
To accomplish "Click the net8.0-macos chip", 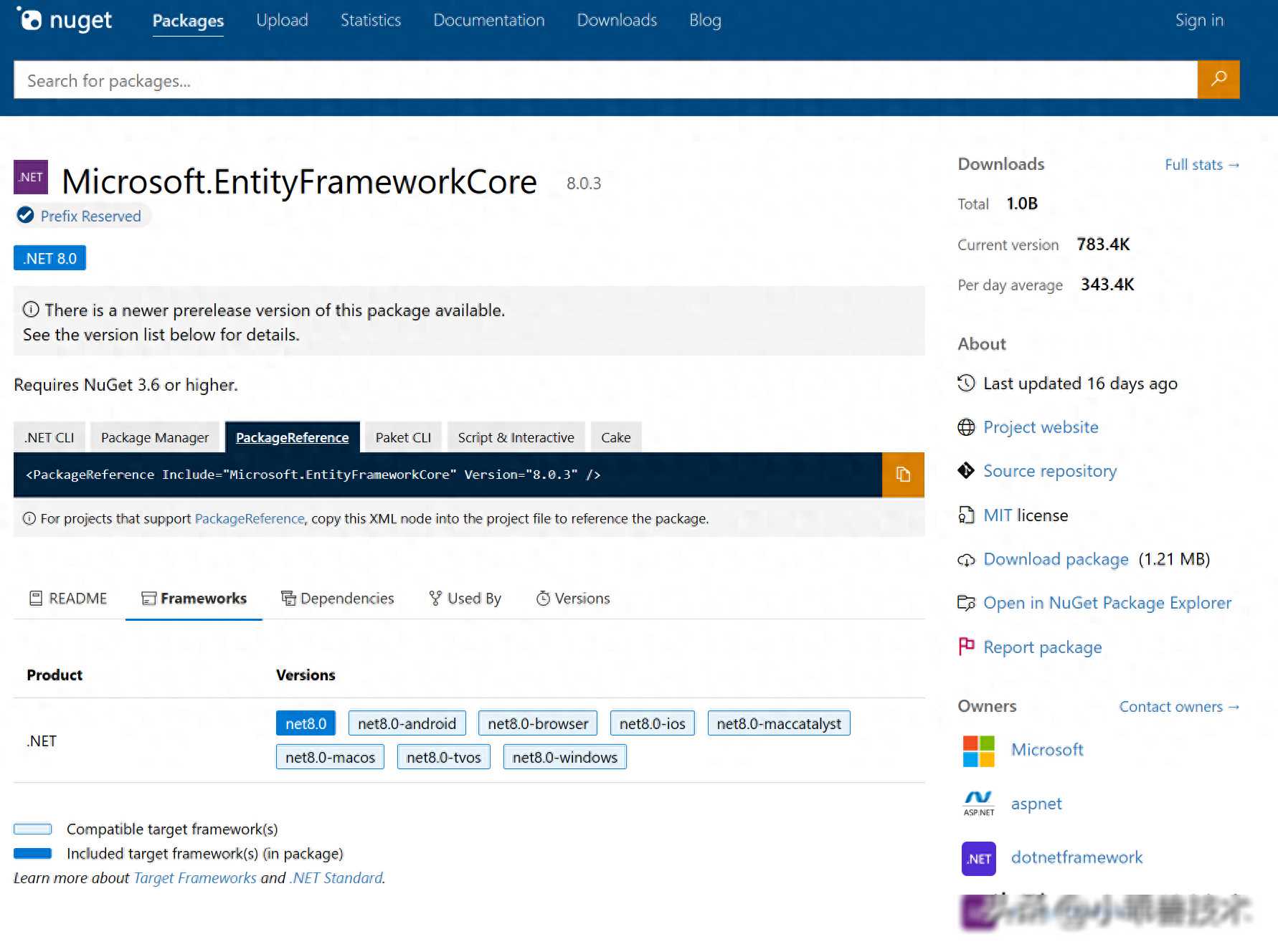I will pyautogui.click(x=330, y=757).
